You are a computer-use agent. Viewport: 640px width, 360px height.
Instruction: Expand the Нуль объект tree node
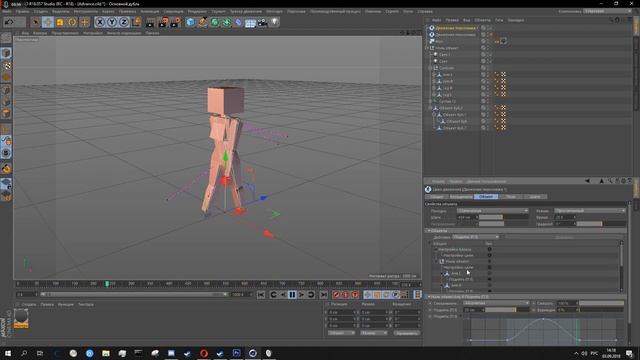tap(427, 48)
